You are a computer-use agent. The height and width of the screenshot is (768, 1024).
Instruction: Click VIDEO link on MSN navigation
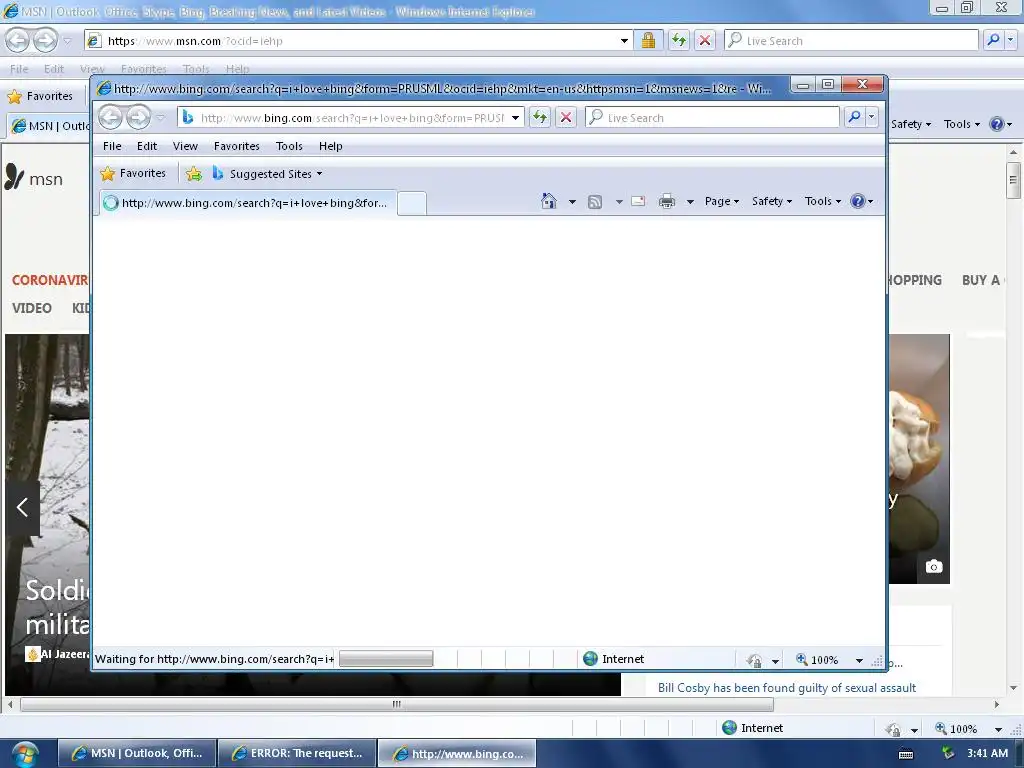pos(31,308)
